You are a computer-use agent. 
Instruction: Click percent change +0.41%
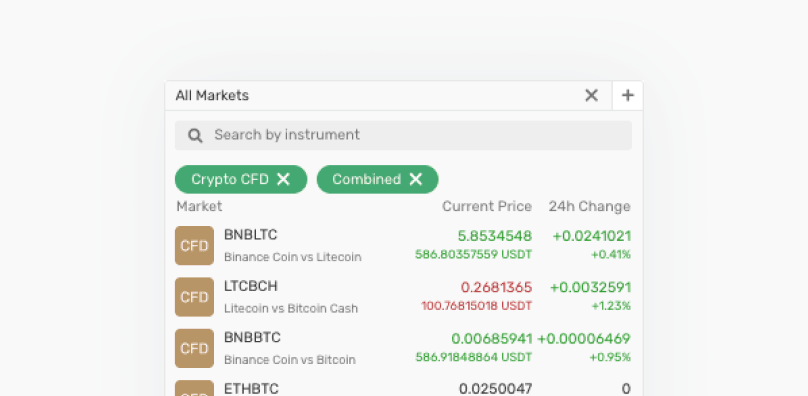[x=611, y=254]
